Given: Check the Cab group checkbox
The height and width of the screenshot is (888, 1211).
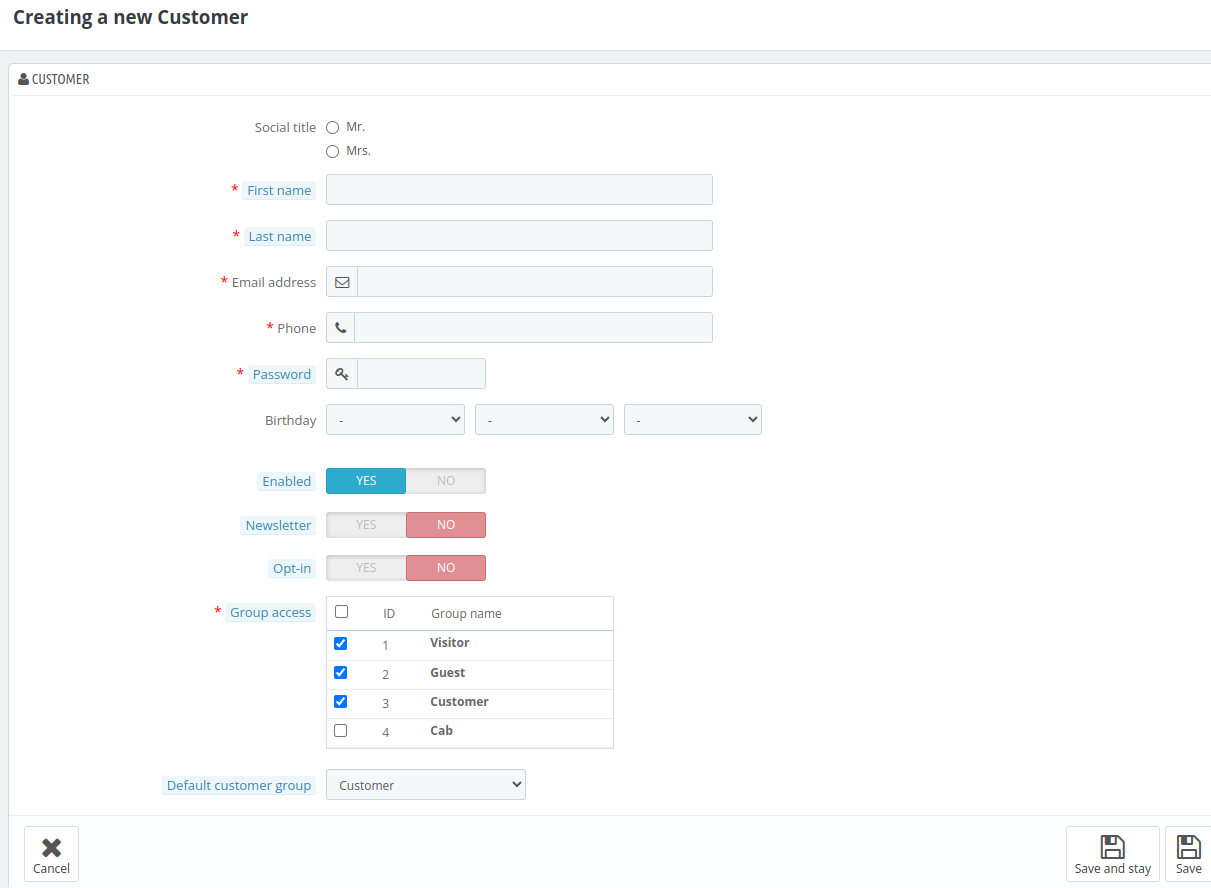Looking at the screenshot, I should pyautogui.click(x=340, y=731).
